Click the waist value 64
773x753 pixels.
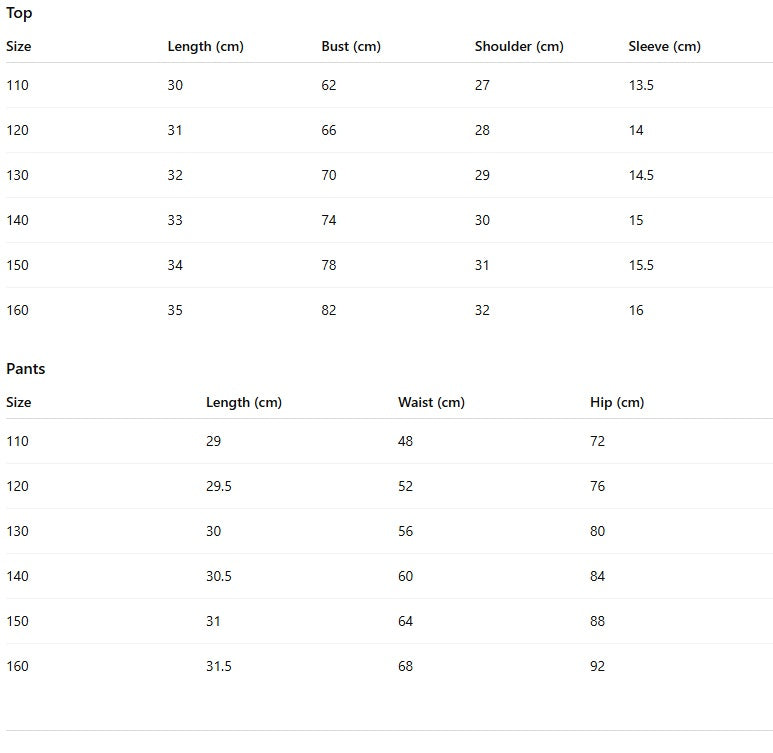[x=405, y=621]
